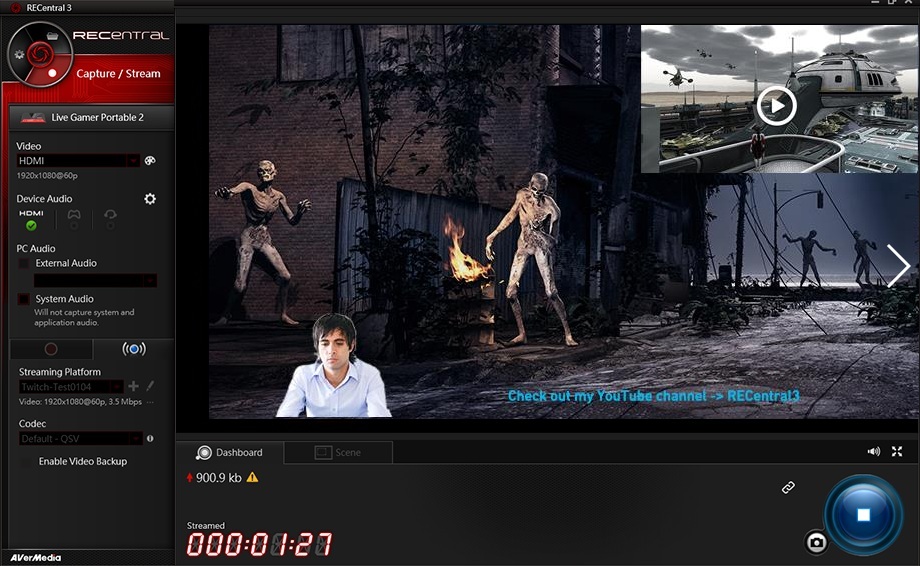Open the video color palette adjustment icon
The width and height of the screenshot is (920, 566).
150,161
